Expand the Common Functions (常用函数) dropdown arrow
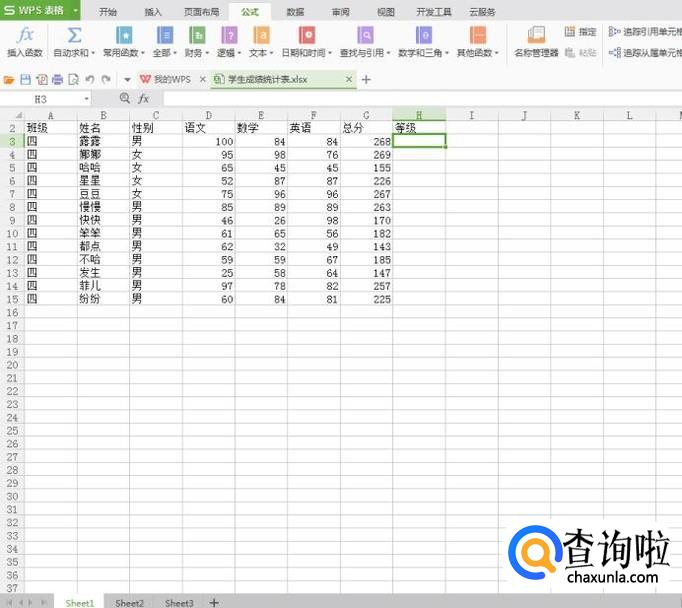 pos(143,53)
